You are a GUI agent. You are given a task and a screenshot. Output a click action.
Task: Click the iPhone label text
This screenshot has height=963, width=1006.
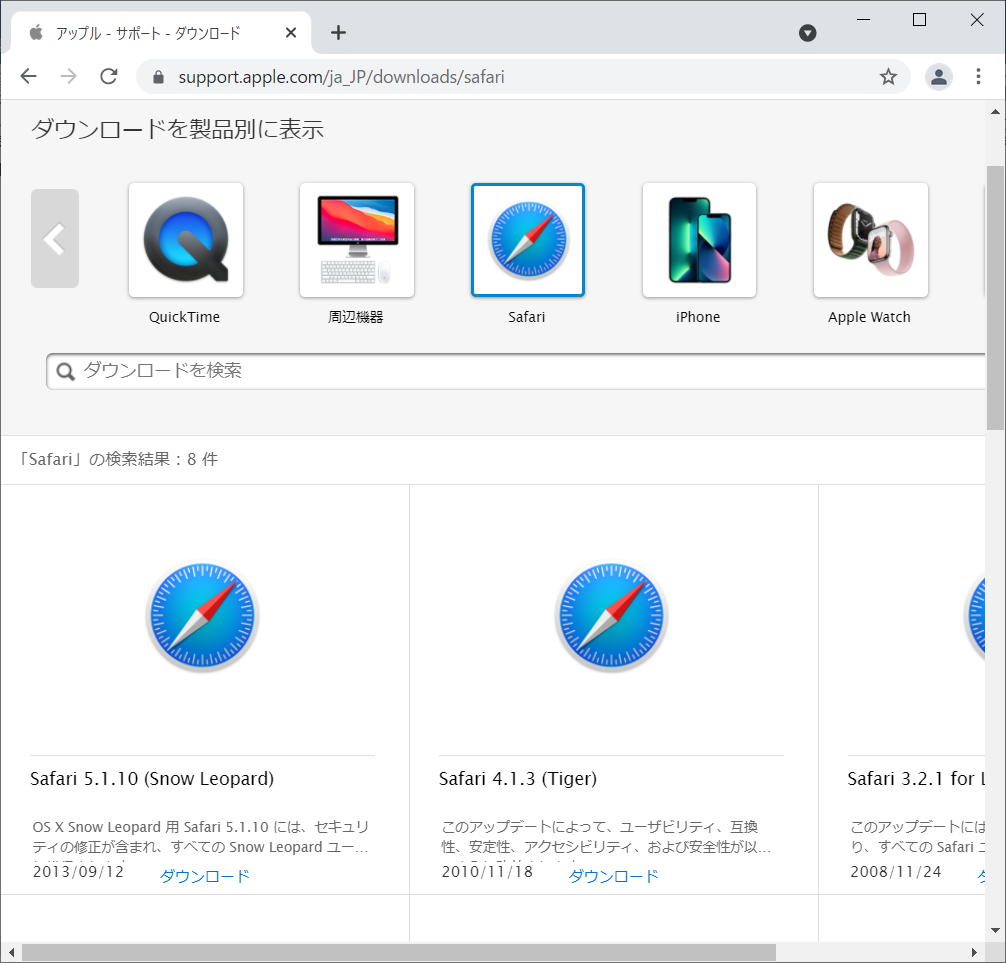[698, 317]
